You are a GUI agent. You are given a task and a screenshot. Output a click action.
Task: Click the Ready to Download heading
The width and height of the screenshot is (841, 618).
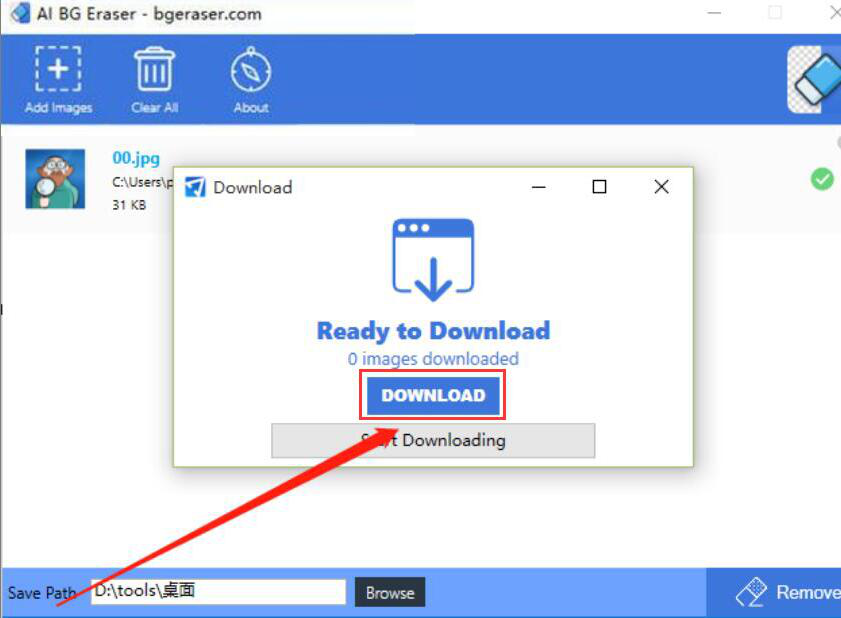[433, 331]
